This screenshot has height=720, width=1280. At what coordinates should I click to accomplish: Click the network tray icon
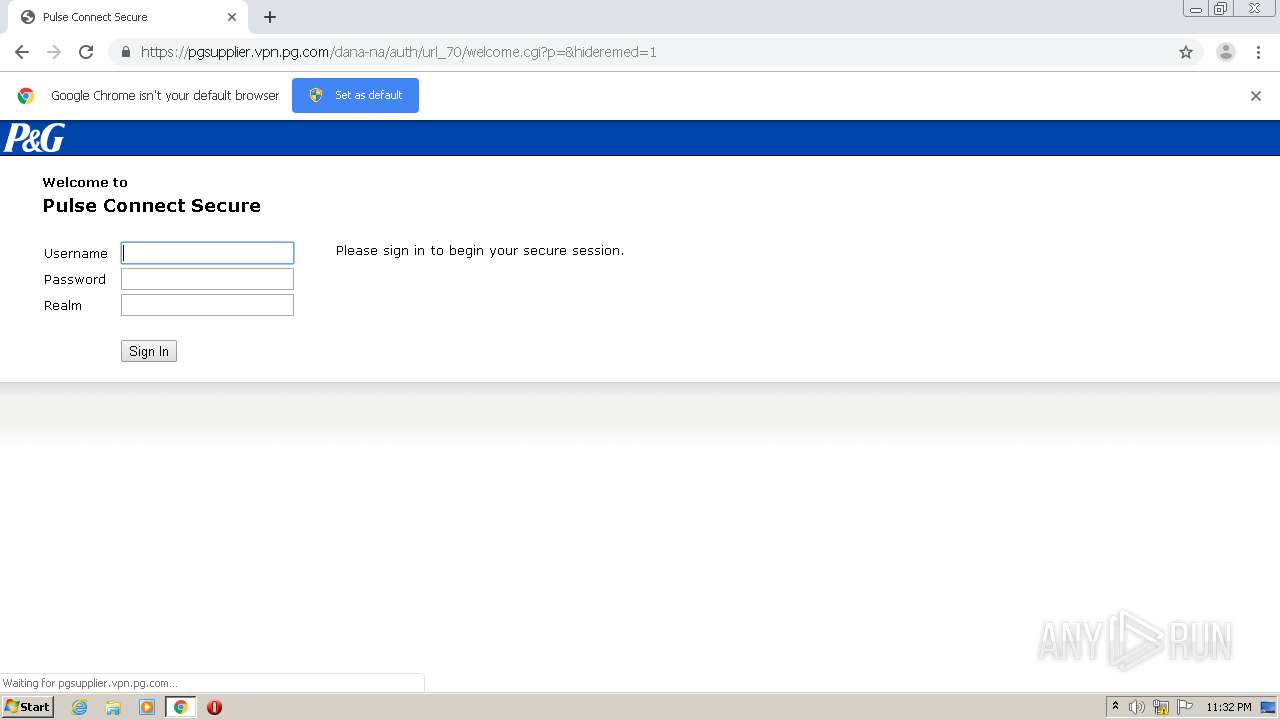(x=1161, y=707)
